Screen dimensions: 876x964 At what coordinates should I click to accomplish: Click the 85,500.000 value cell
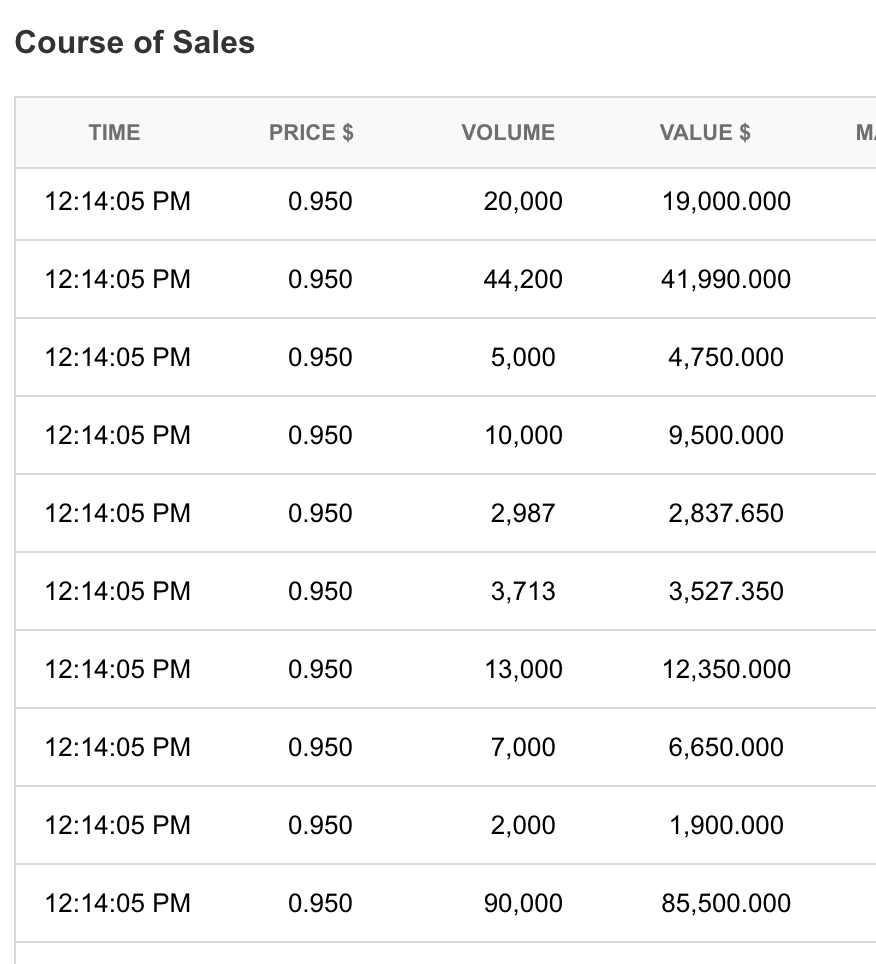726,904
